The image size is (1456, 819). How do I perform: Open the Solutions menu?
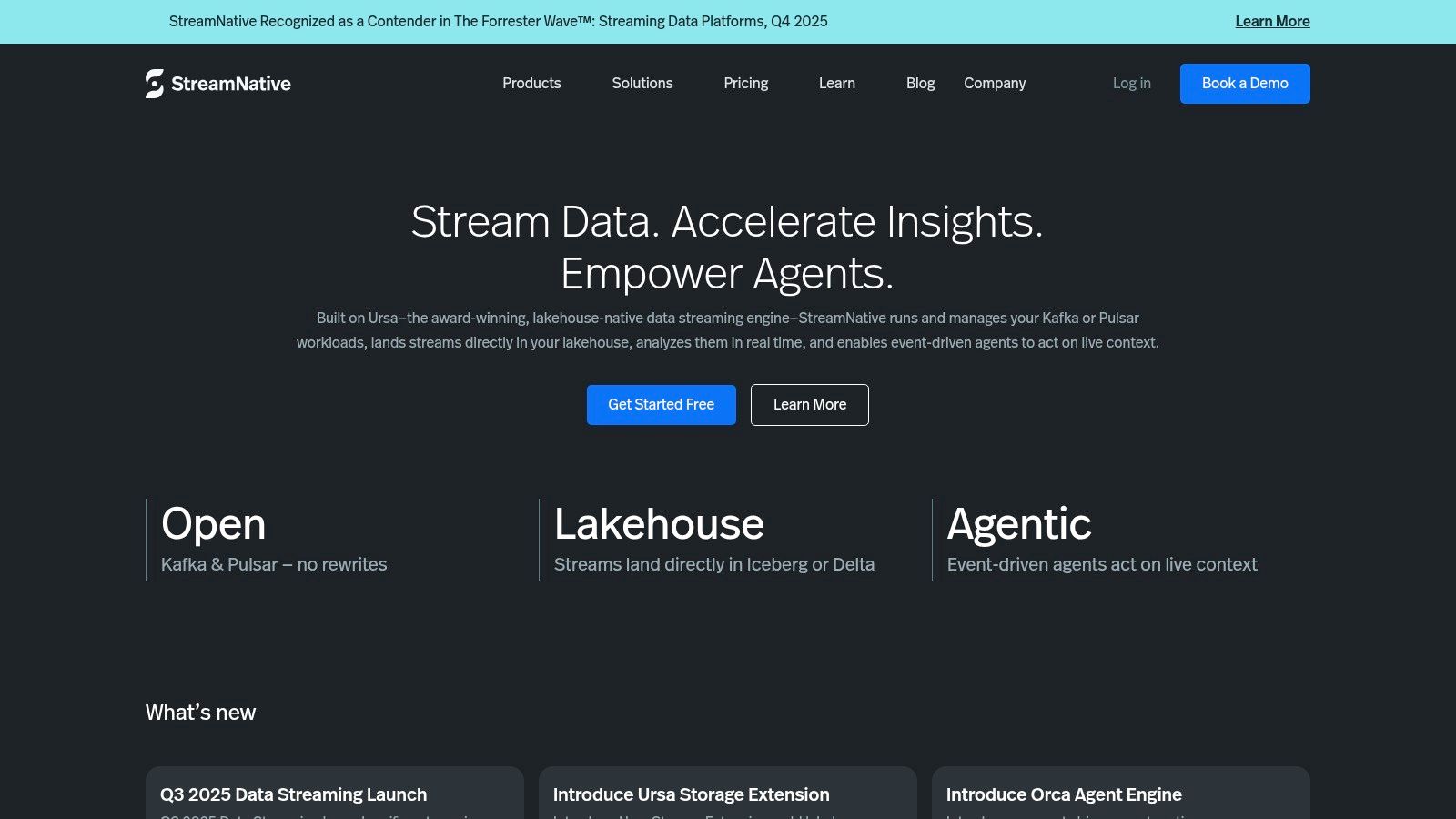pos(642,83)
